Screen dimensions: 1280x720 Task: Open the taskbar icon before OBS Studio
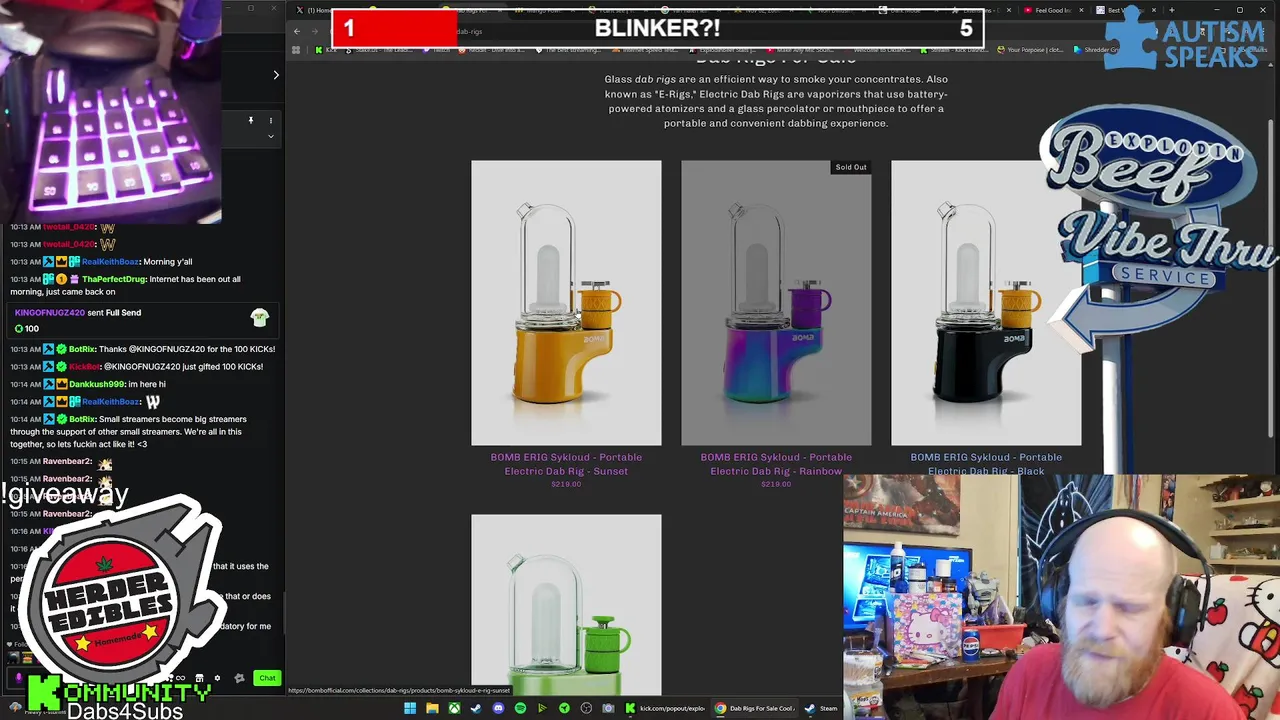pos(564,709)
